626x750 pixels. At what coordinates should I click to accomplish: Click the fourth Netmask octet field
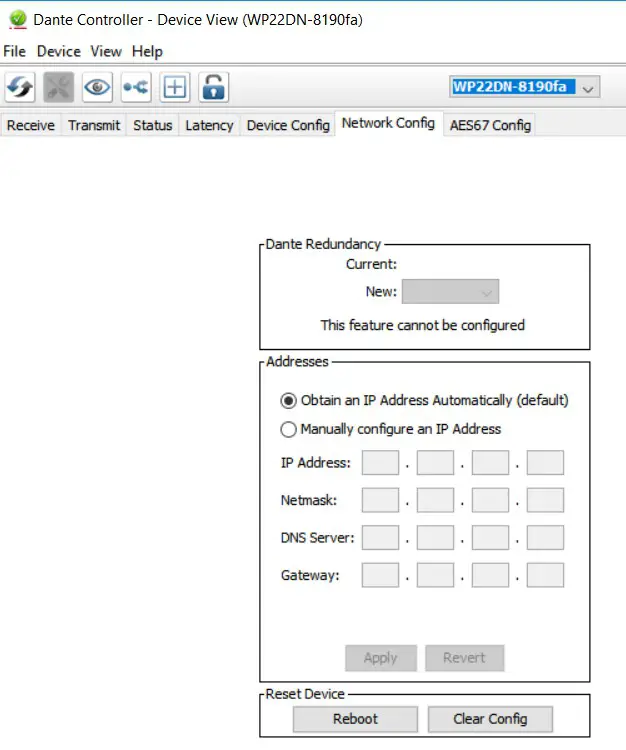(545, 500)
